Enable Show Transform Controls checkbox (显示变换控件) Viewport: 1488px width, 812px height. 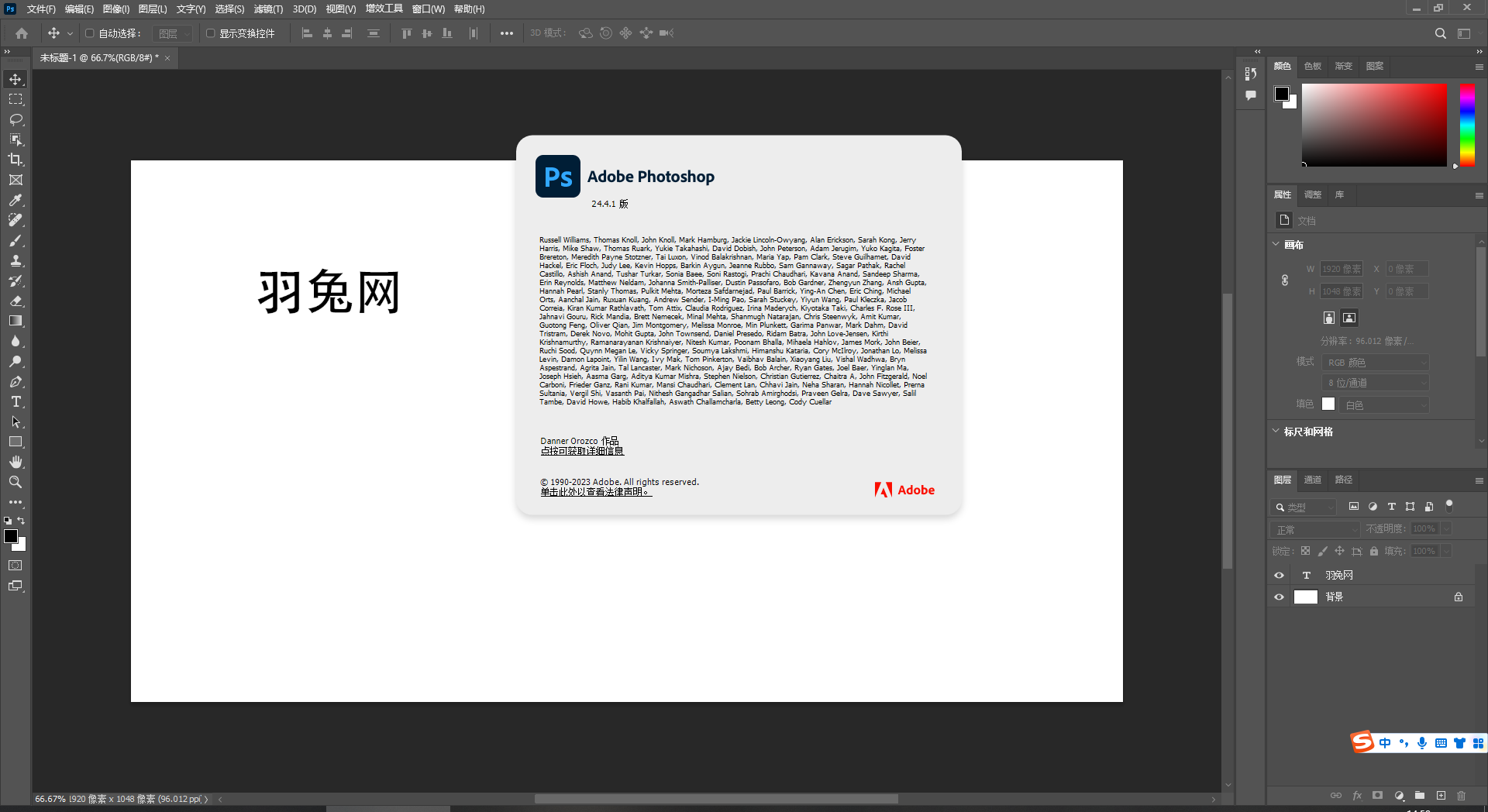210,33
